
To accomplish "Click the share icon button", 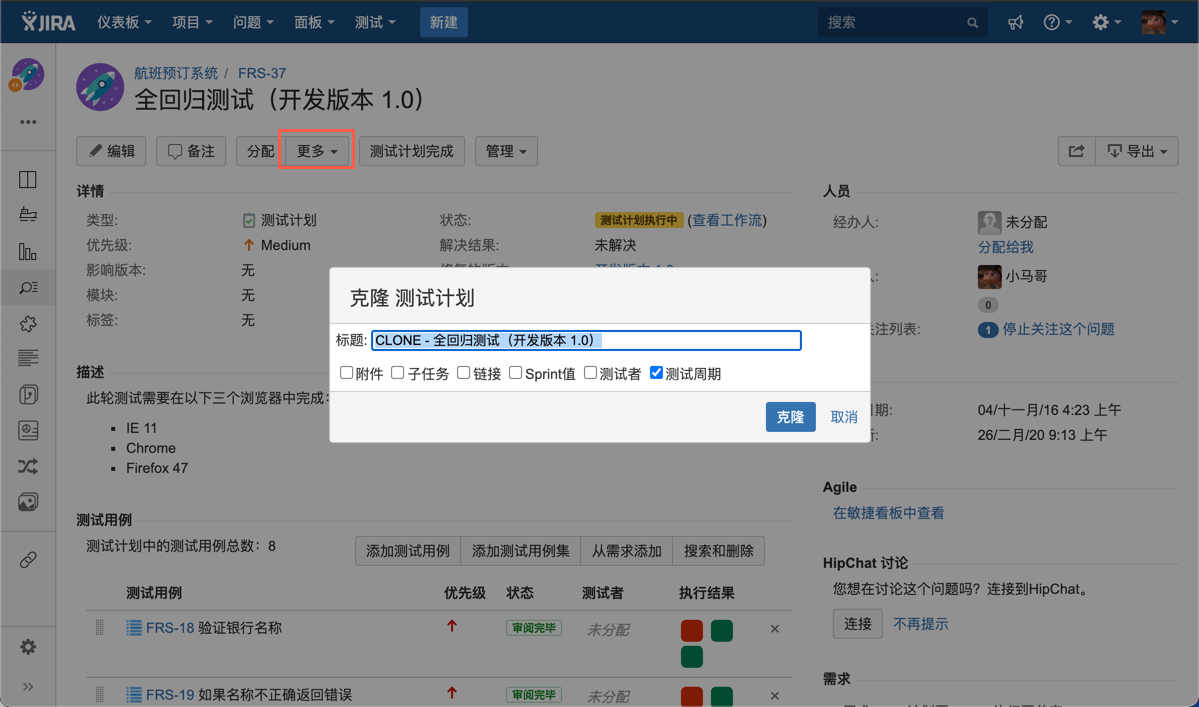I will [1076, 151].
